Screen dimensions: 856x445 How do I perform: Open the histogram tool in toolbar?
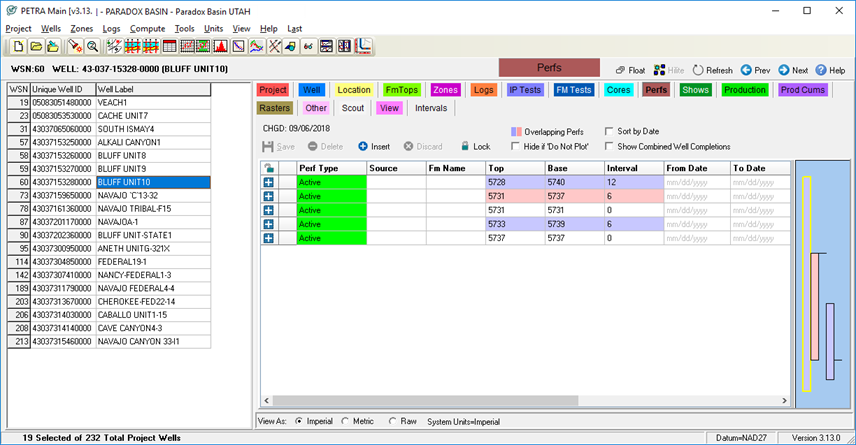click(x=221, y=47)
